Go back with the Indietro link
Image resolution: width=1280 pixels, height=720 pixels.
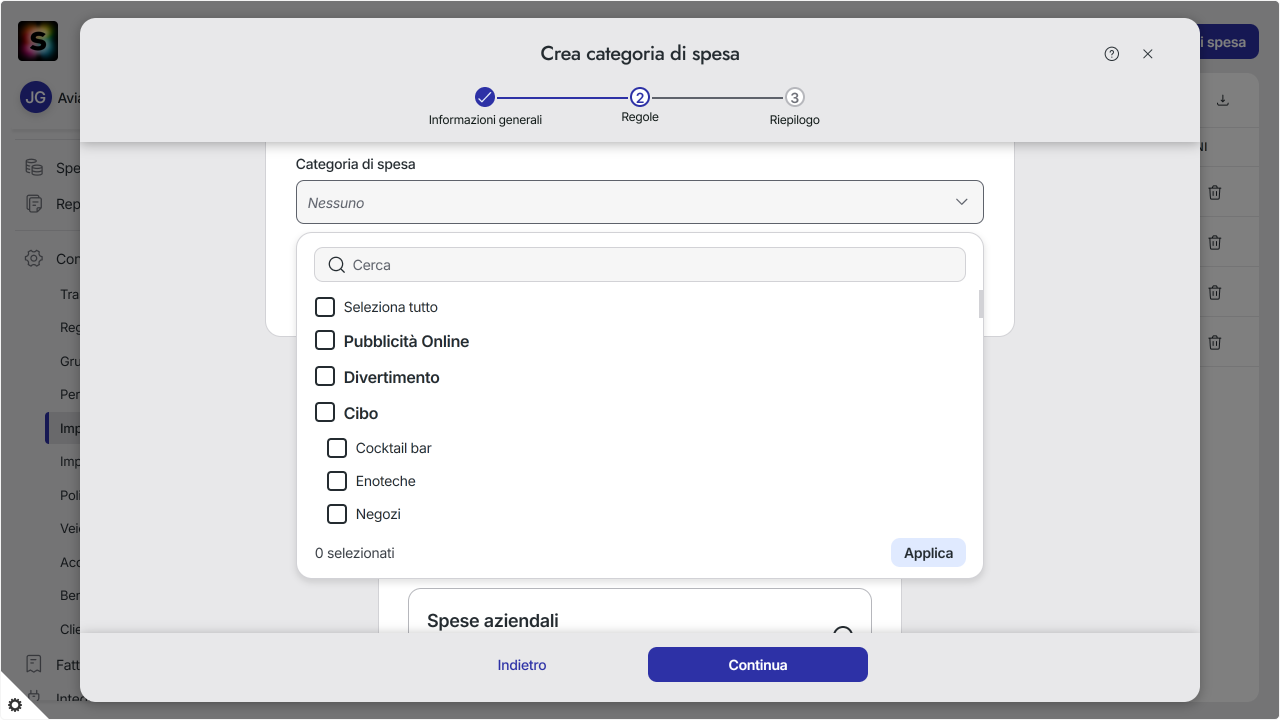click(x=522, y=665)
